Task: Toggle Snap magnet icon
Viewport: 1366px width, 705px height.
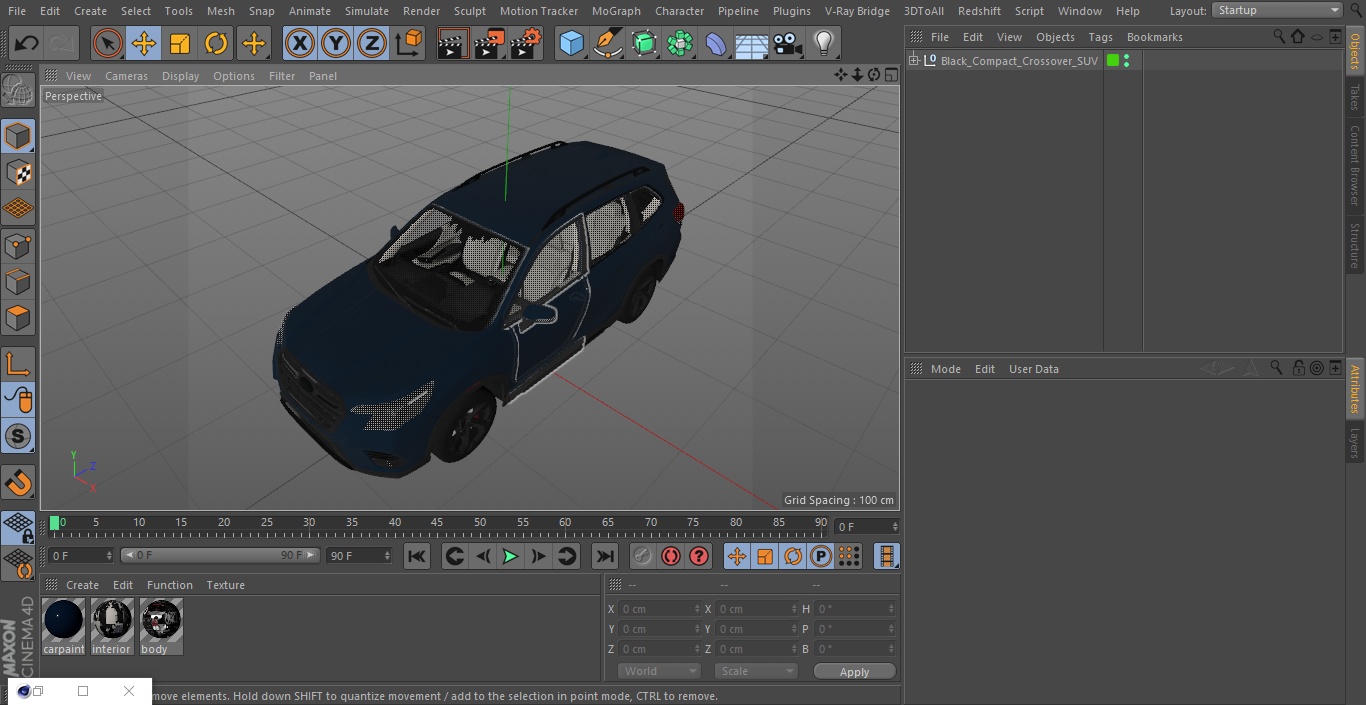Action: [18, 483]
